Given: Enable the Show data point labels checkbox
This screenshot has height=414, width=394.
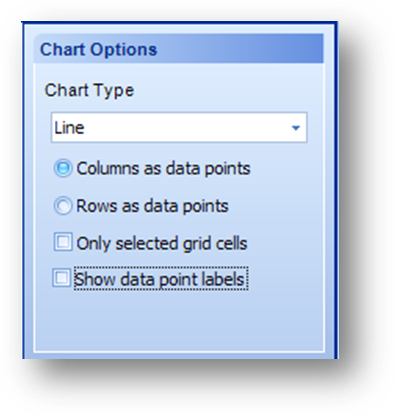Looking at the screenshot, I should tap(62, 278).
